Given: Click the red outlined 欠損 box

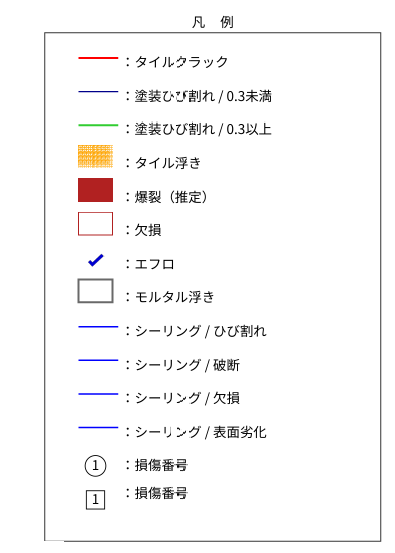Looking at the screenshot, I should 96,224.
